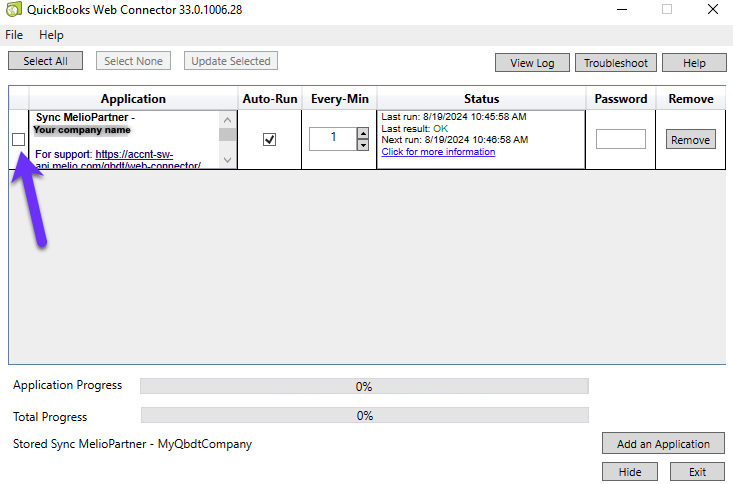733x484 pixels.
Task: Click the application description scrollbar thumb
Action: (x=227, y=135)
